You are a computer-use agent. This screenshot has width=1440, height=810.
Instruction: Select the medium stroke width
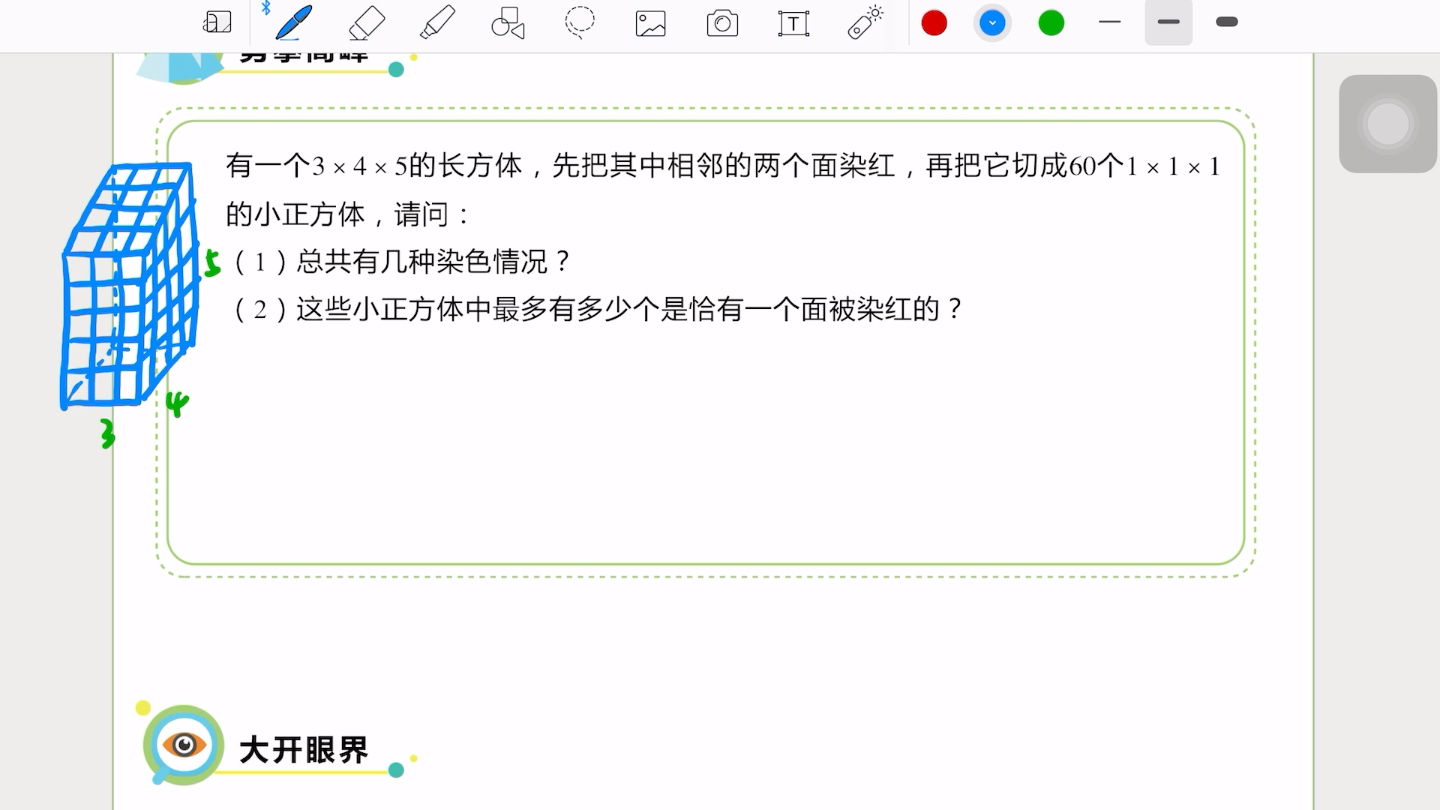tap(1168, 22)
